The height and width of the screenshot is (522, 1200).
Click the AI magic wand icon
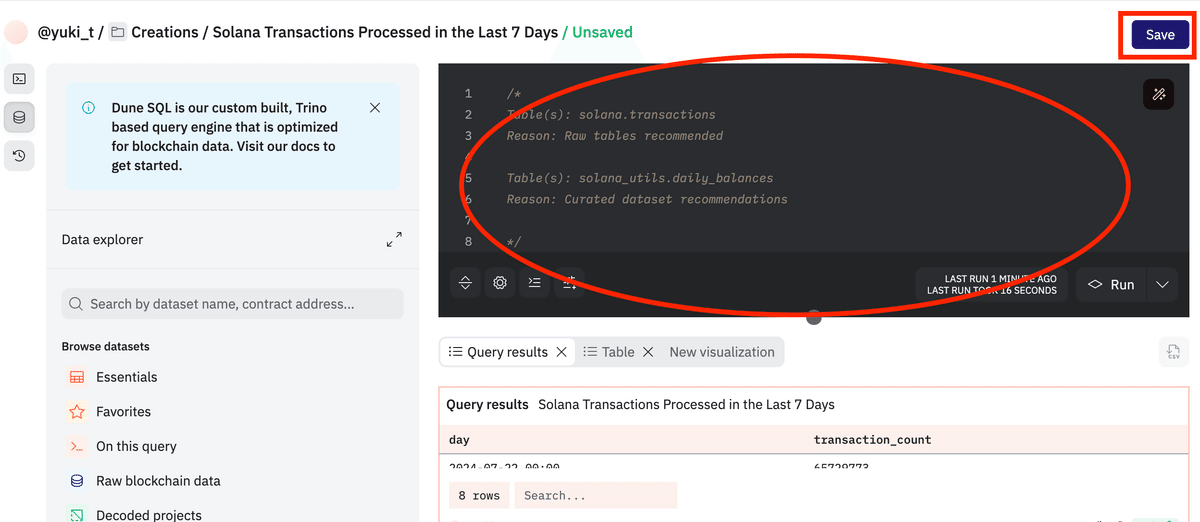click(1158, 94)
